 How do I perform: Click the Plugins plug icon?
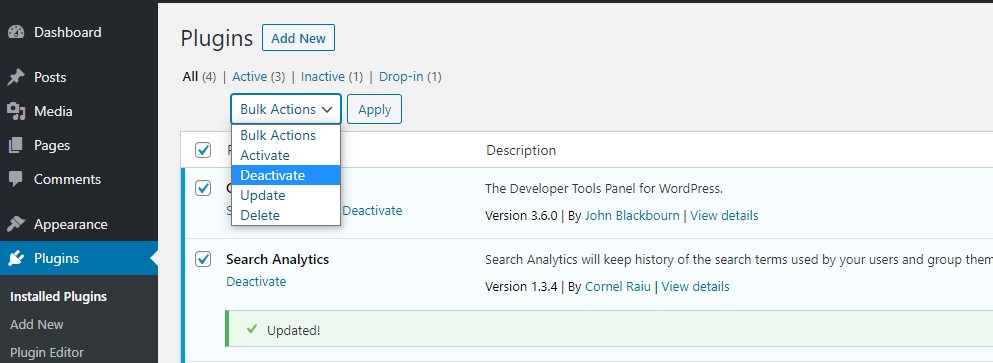coord(16,258)
